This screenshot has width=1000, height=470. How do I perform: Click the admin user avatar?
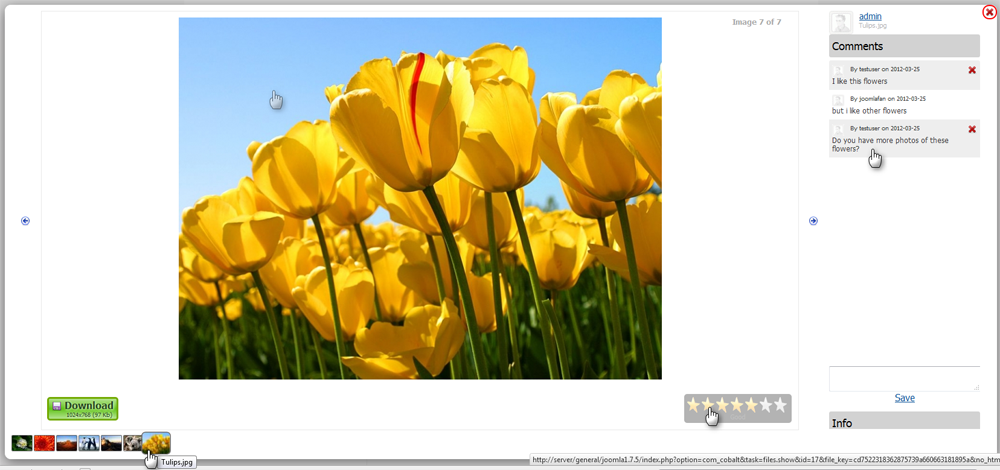coord(841,22)
